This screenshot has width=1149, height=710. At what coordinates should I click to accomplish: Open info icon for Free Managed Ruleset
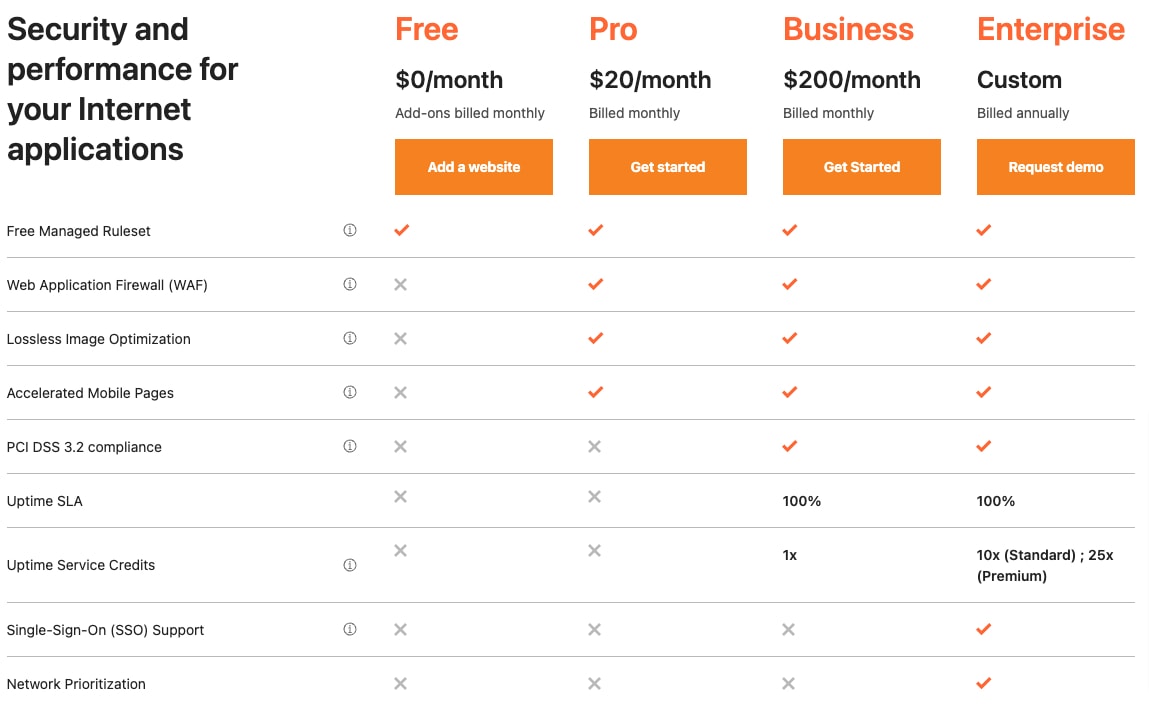(350, 230)
